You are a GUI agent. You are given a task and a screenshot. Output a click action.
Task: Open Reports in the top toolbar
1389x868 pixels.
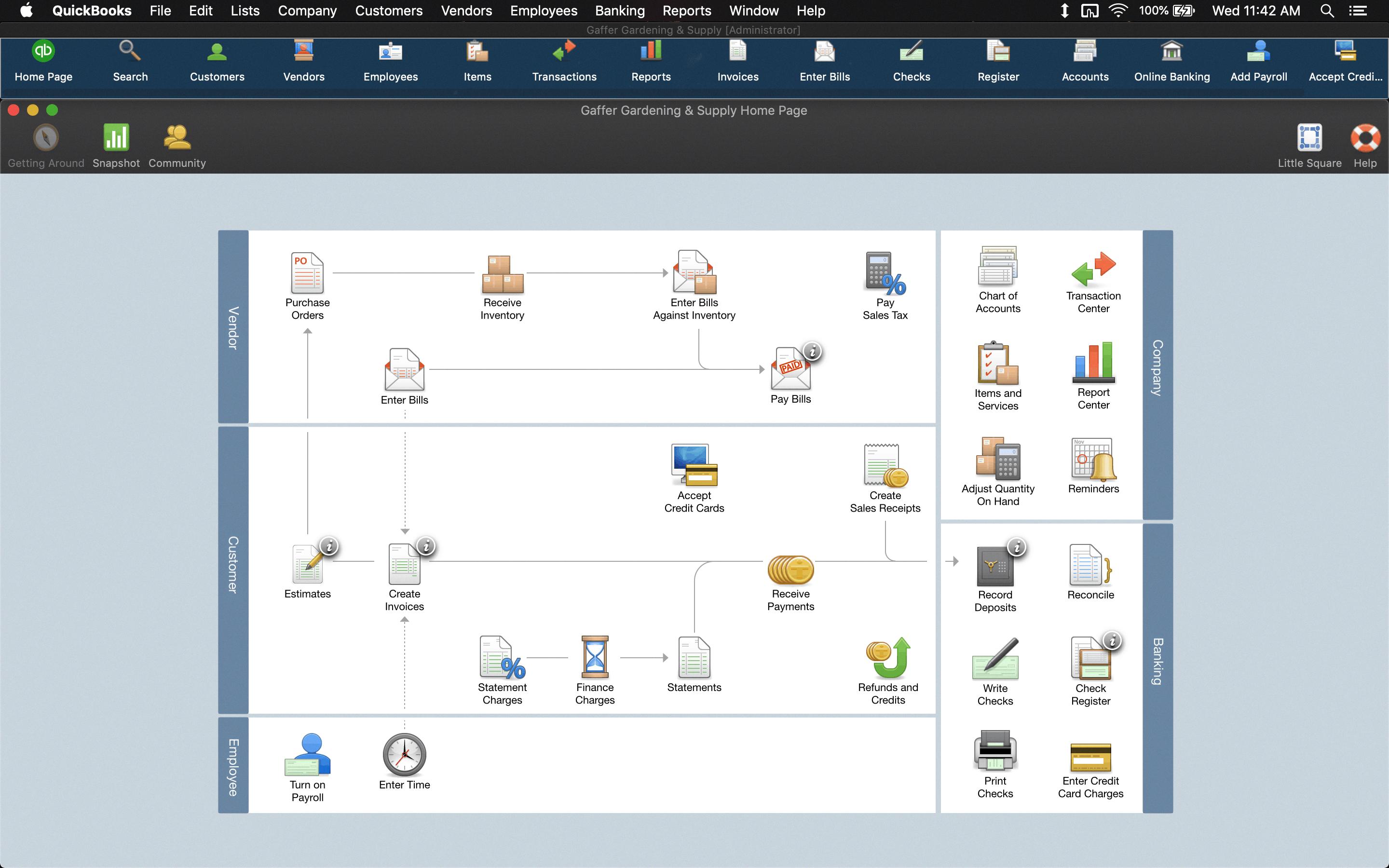pyautogui.click(x=651, y=61)
